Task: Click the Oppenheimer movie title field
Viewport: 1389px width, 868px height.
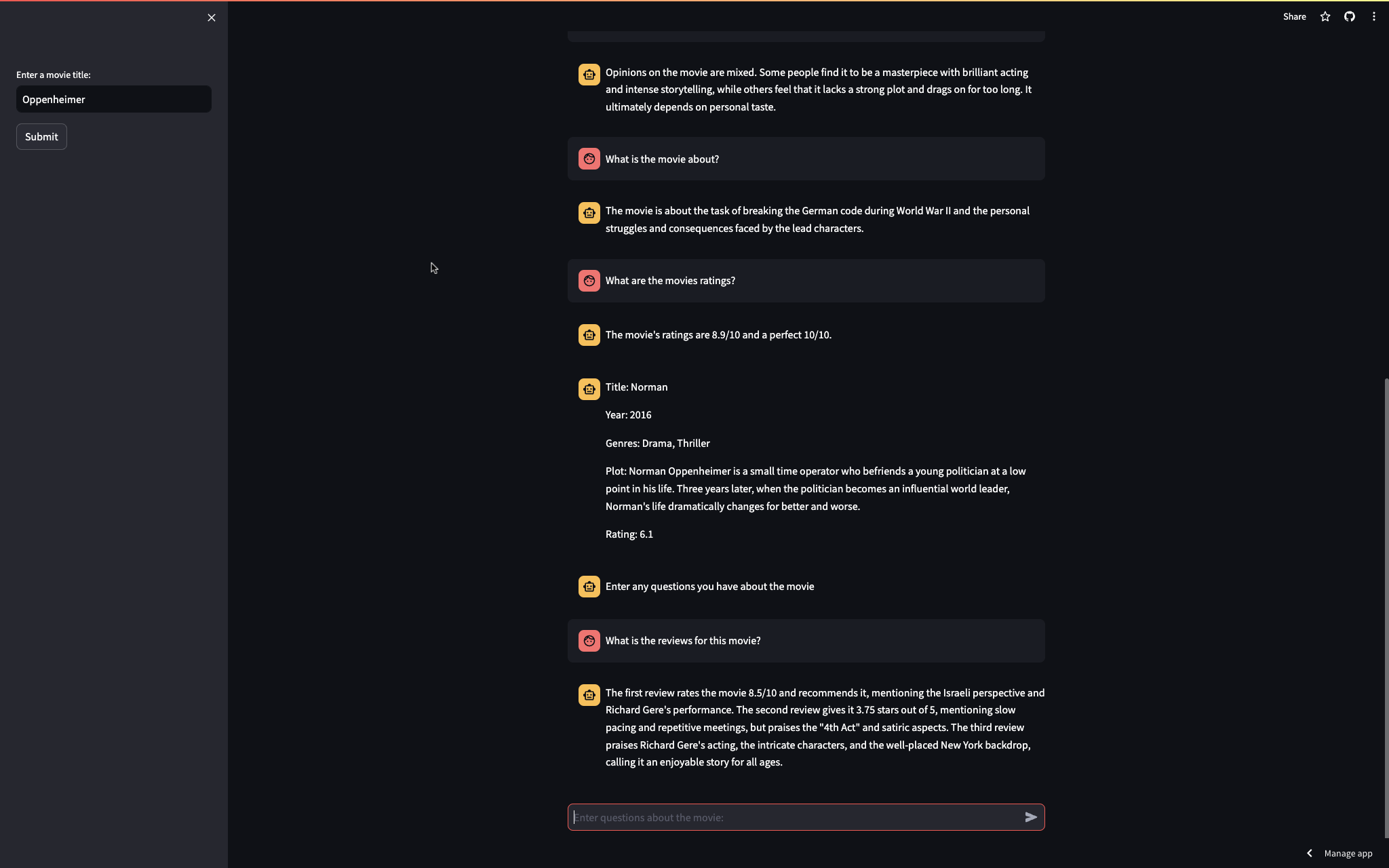Action: click(x=113, y=99)
